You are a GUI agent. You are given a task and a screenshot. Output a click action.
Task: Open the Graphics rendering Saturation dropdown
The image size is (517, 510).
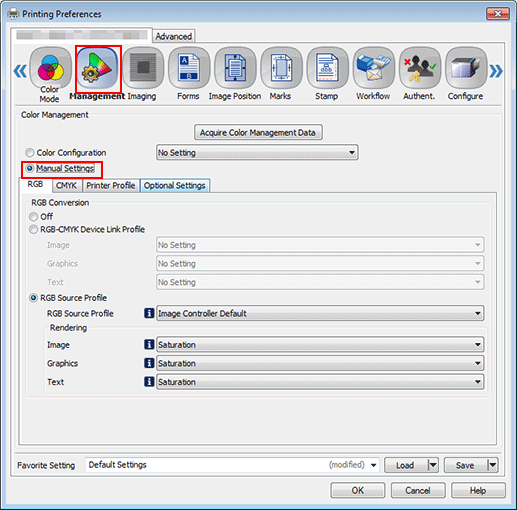pos(320,363)
